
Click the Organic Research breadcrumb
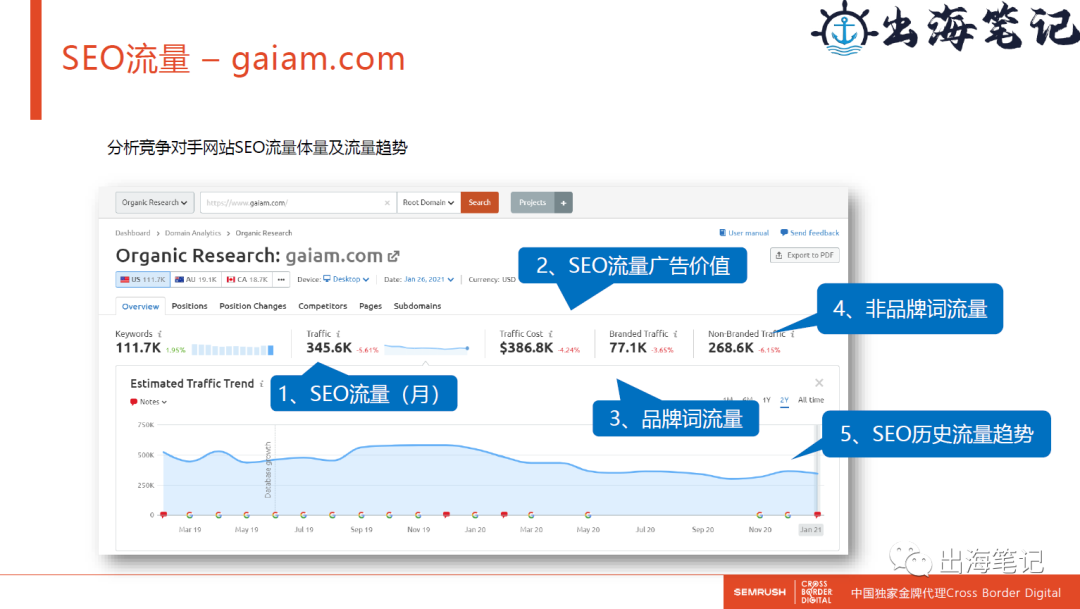[x=264, y=233]
